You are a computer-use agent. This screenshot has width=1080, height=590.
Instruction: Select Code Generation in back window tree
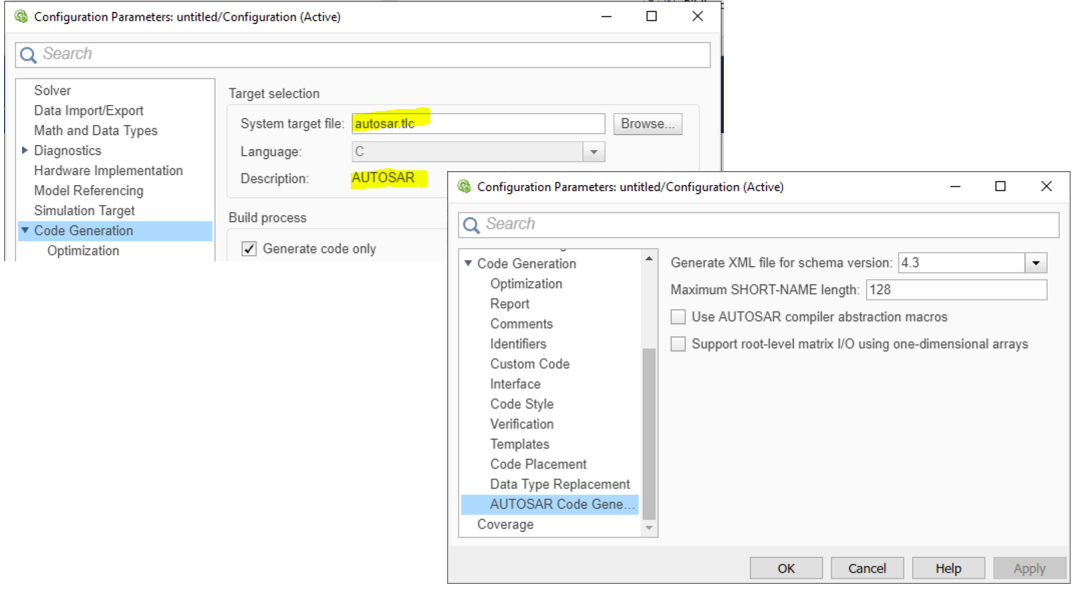(x=83, y=231)
